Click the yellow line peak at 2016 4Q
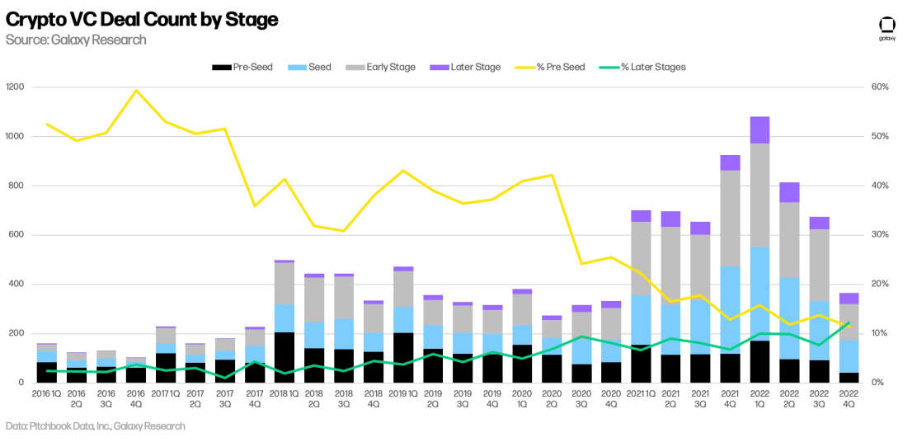Image resolution: width=907 pixels, height=439 pixels. [x=136, y=91]
